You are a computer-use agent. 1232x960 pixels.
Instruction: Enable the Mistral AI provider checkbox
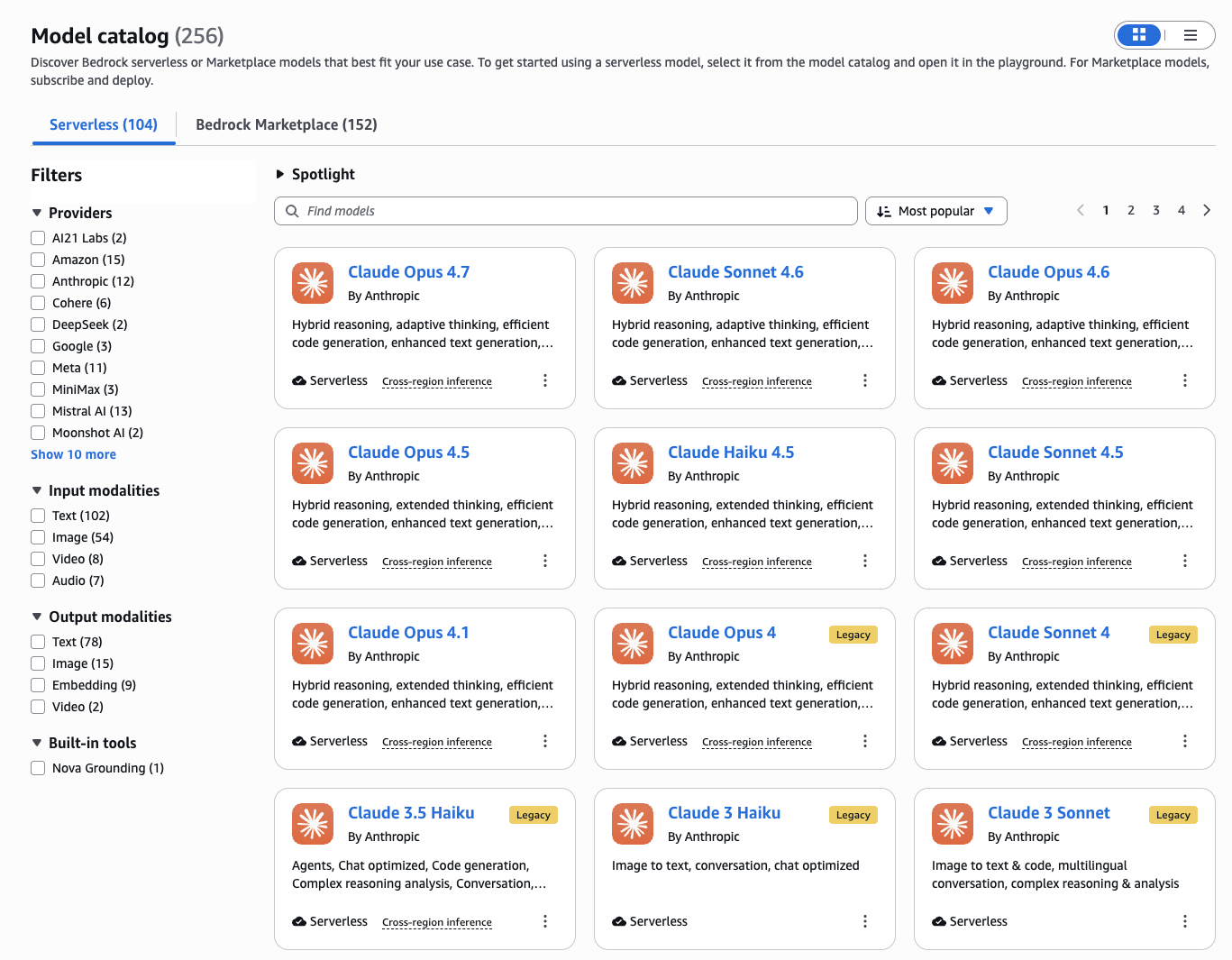(38, 411)
